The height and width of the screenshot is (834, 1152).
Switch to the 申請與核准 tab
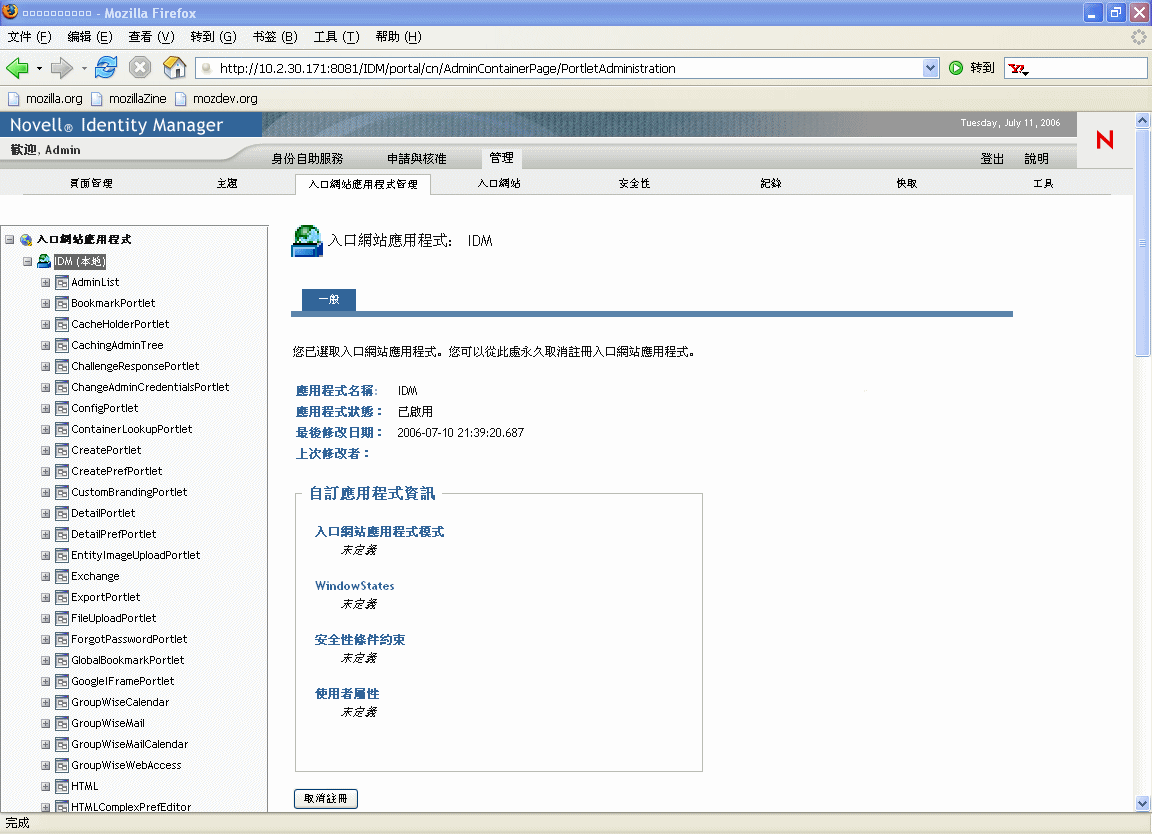click(x=417, y=159)
